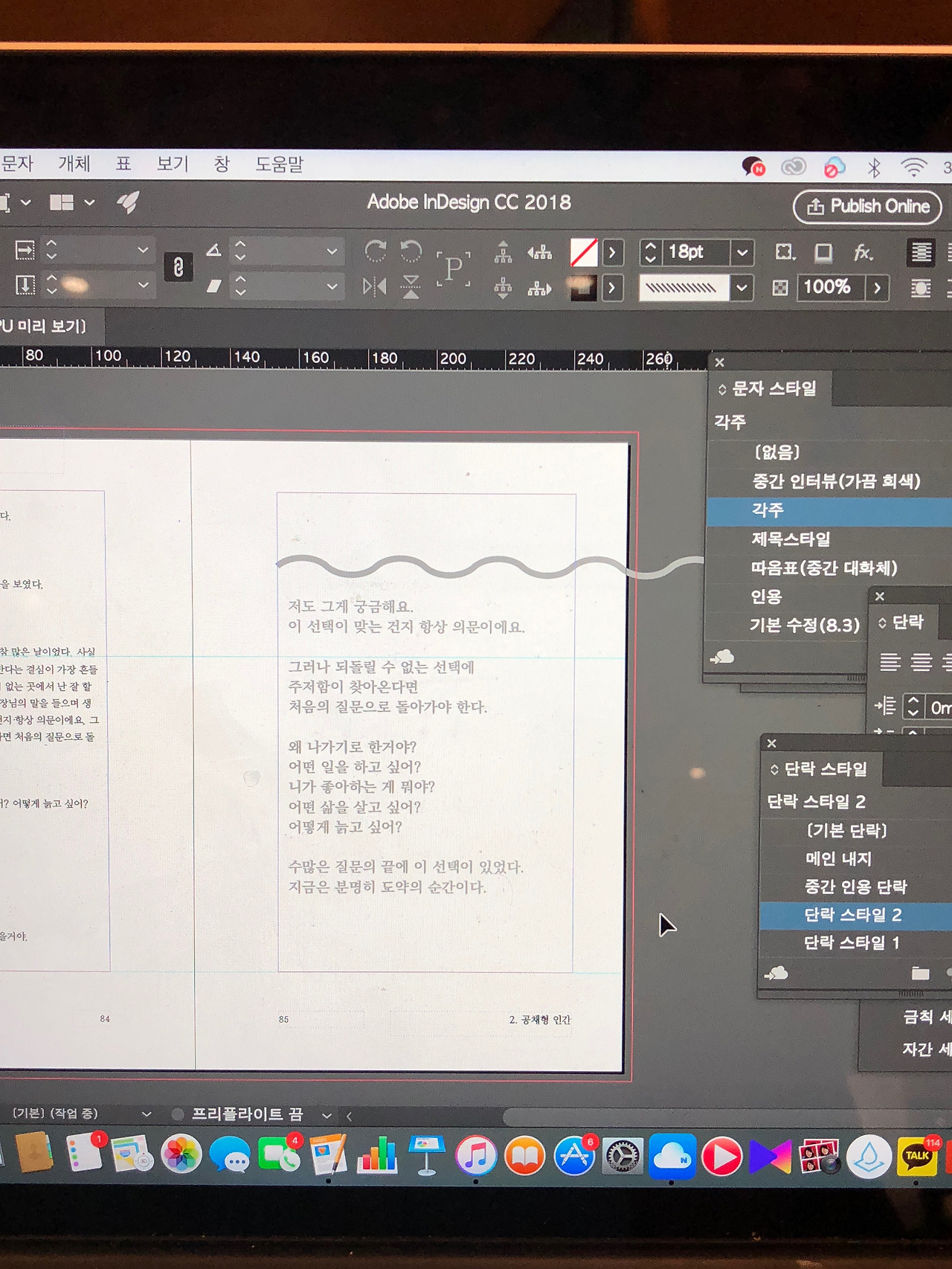This screenshot has width=952, height=1269.
Task: Click the wrap around object shape icon
Action: pos(921,288)
